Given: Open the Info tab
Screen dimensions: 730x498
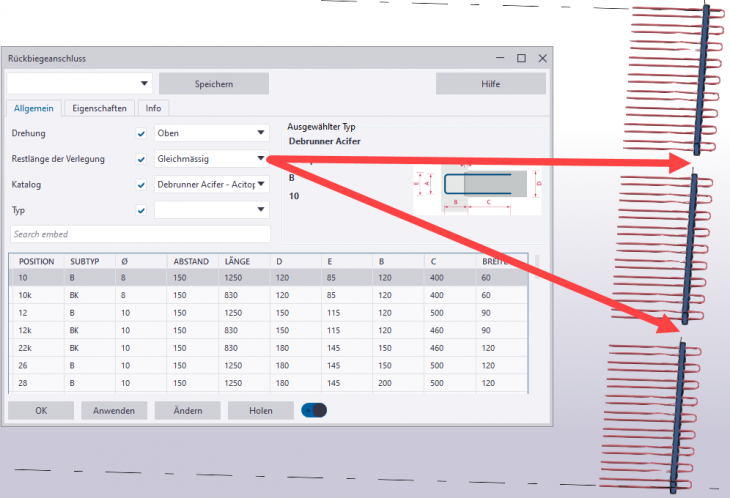Looking at the screenshot, I should (x=153, y=108).
